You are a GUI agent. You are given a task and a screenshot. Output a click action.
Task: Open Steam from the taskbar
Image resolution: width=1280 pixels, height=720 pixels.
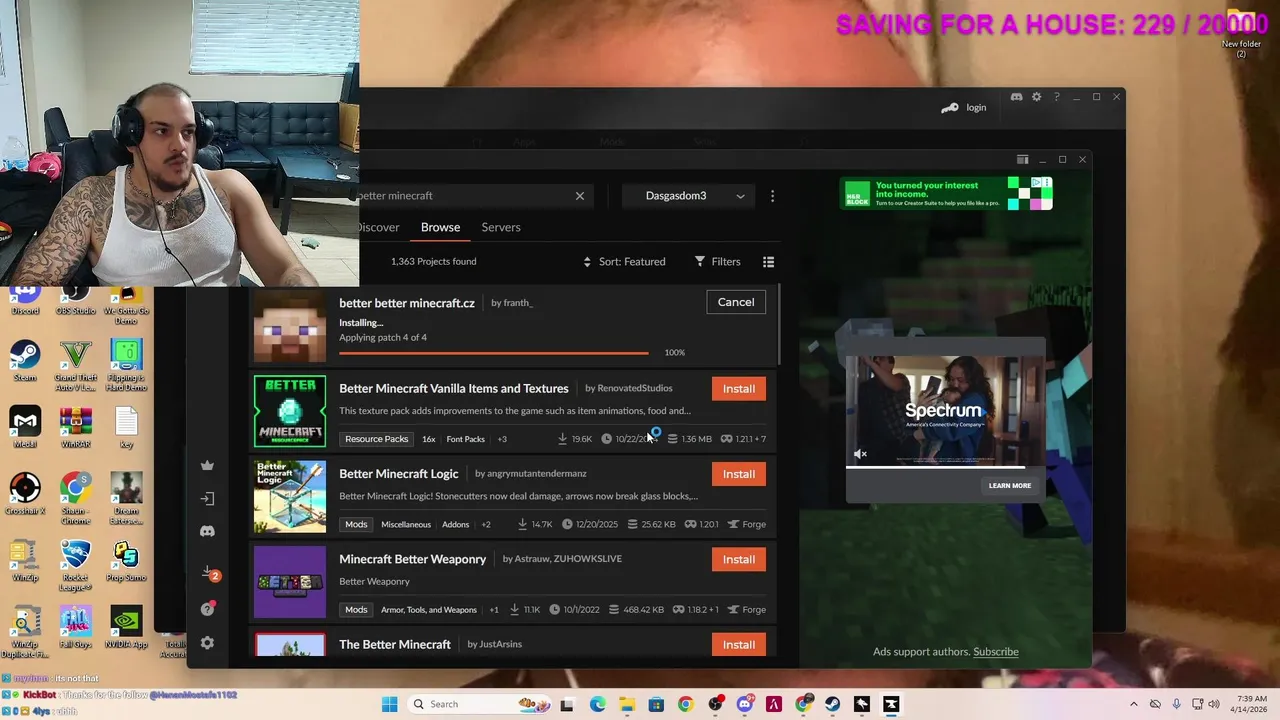coord(832,704)
